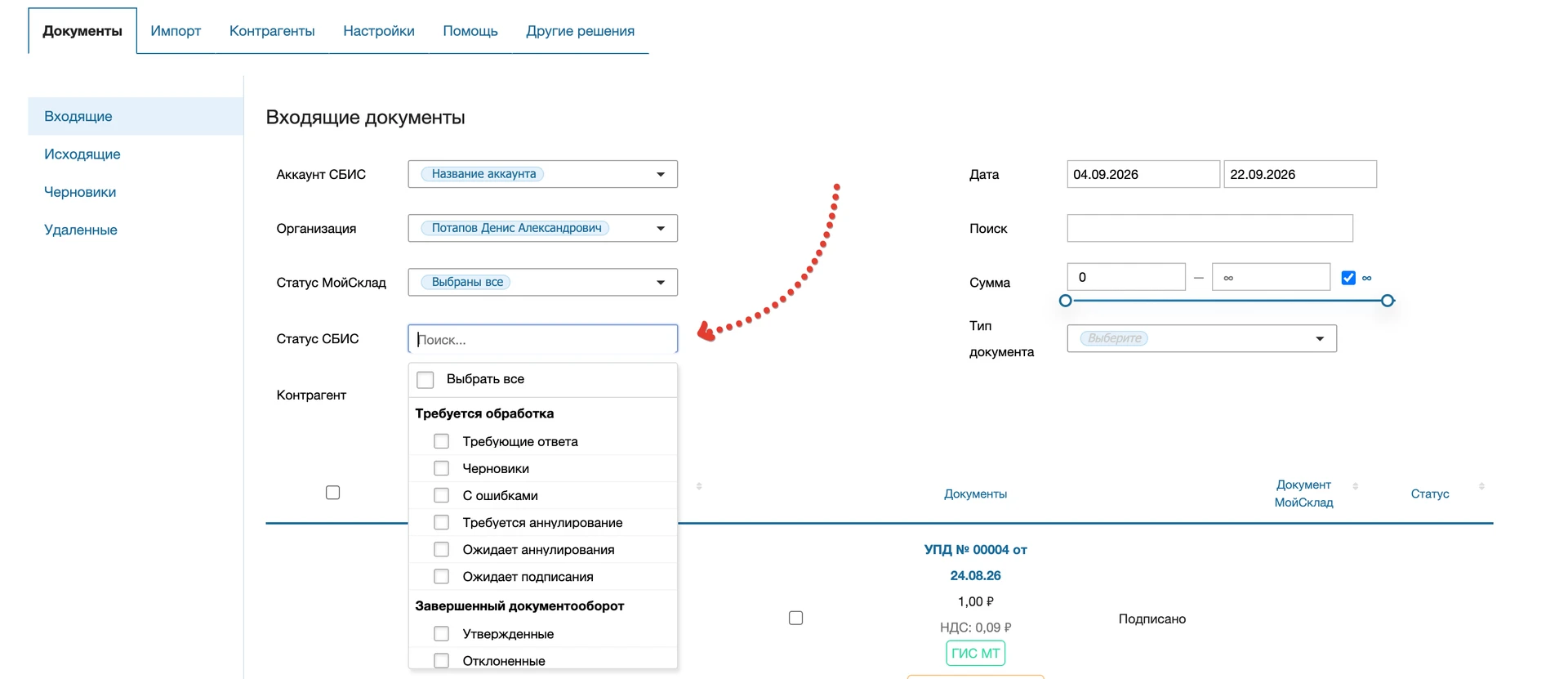1568x679 pixels.
Task: Click the minimum Сумма field
Action: 1126,277
